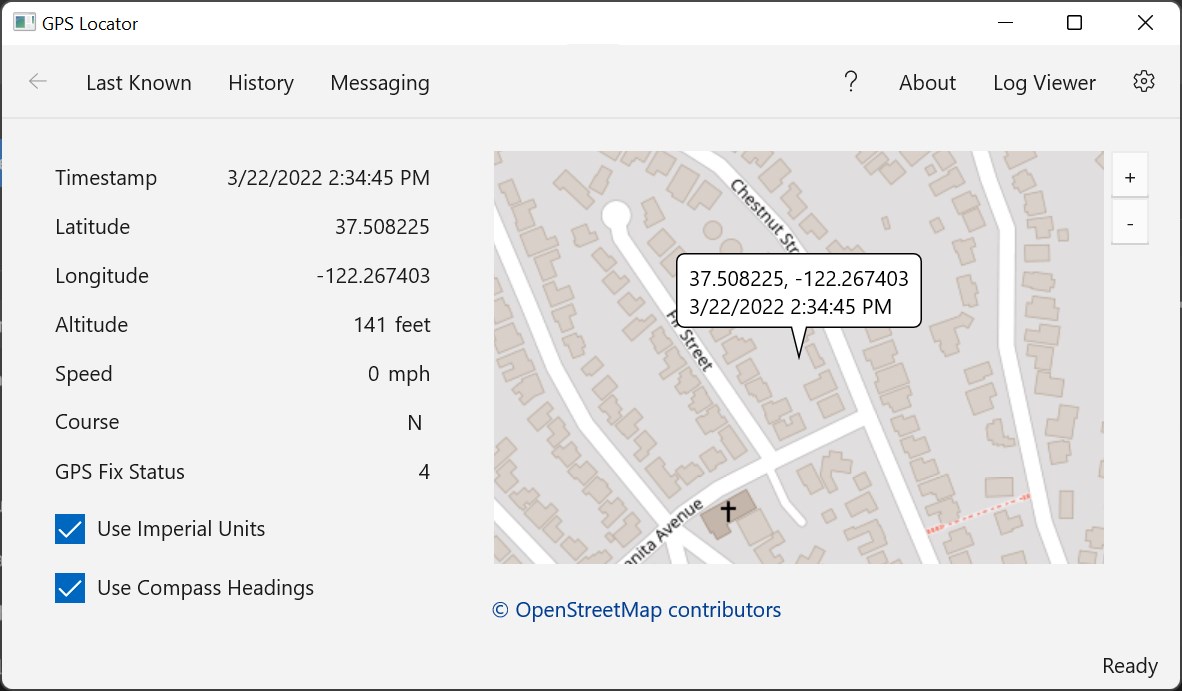The width and height of the screenshot is (1182, 691).
Task: Open the help question mark icon
Action: (851, 82)
